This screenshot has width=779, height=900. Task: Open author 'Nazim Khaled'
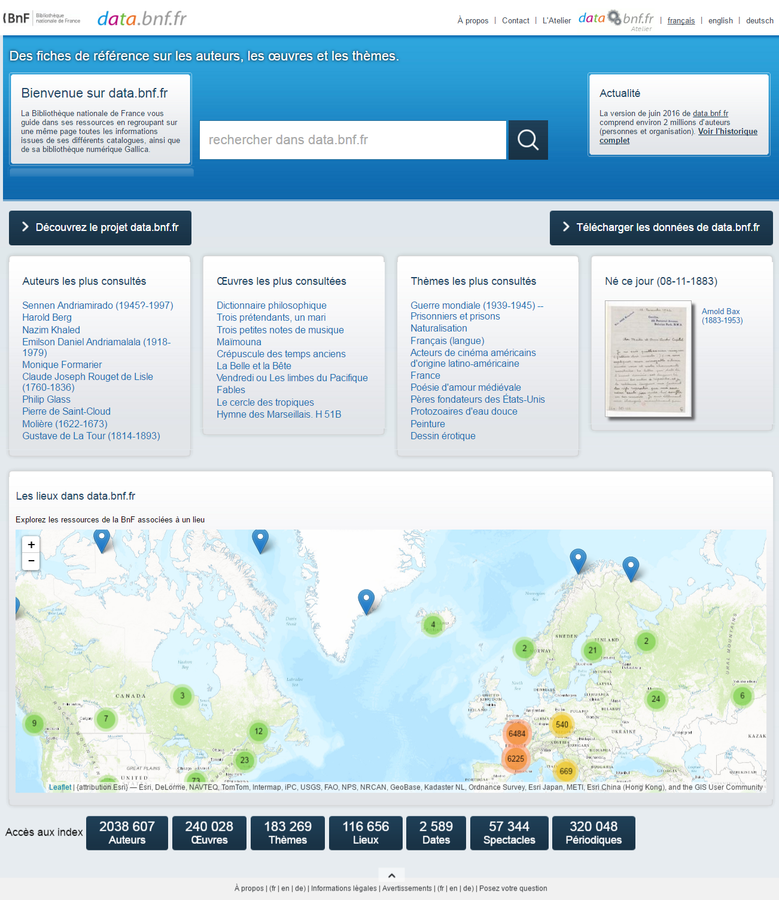click(x=51, y=330)
